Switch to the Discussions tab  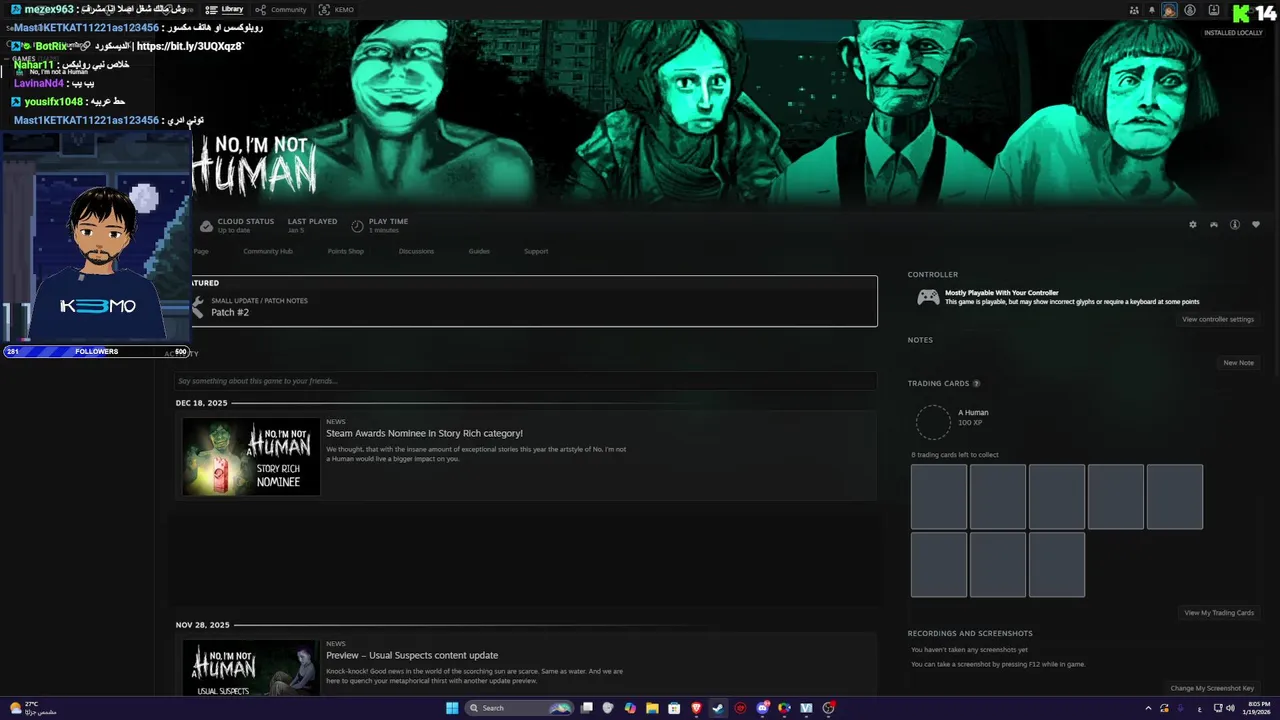coord(416,251)
